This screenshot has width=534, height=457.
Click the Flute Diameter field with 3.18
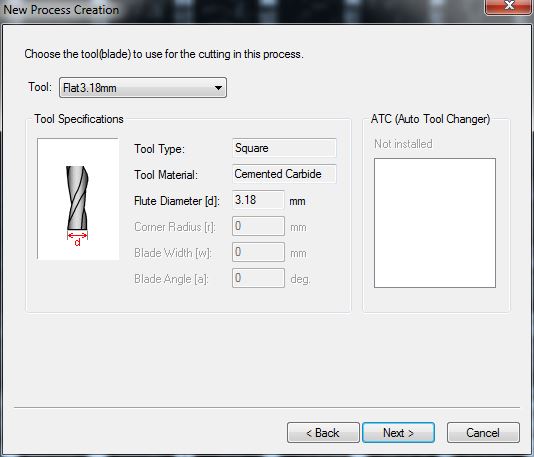pos(258,200)
